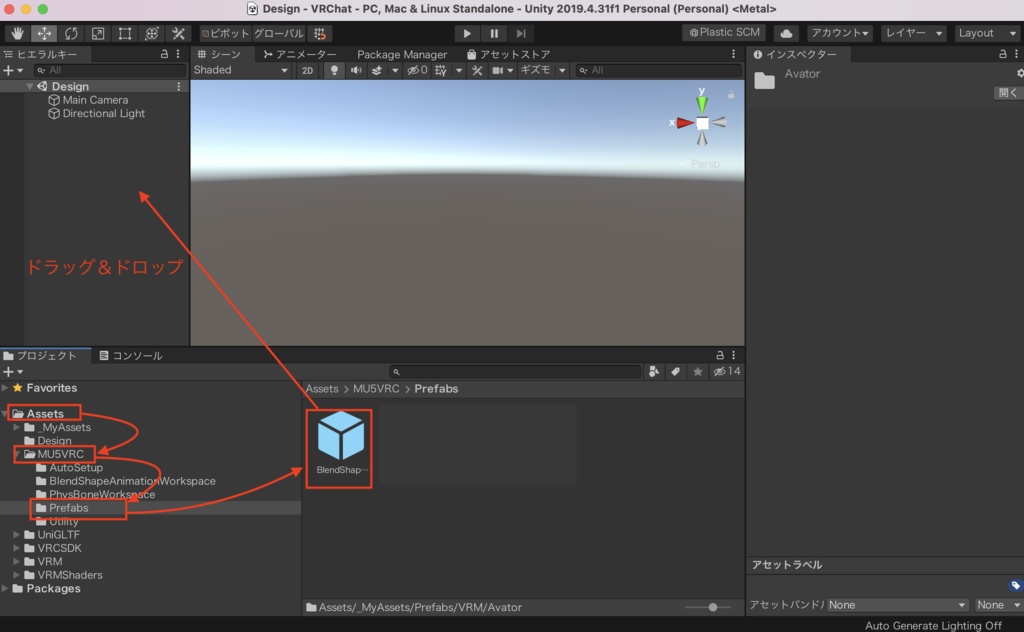Open the asset bundle None dropdown
Image resolution: width=1024 pixels, height=632 pixels.
897,605
